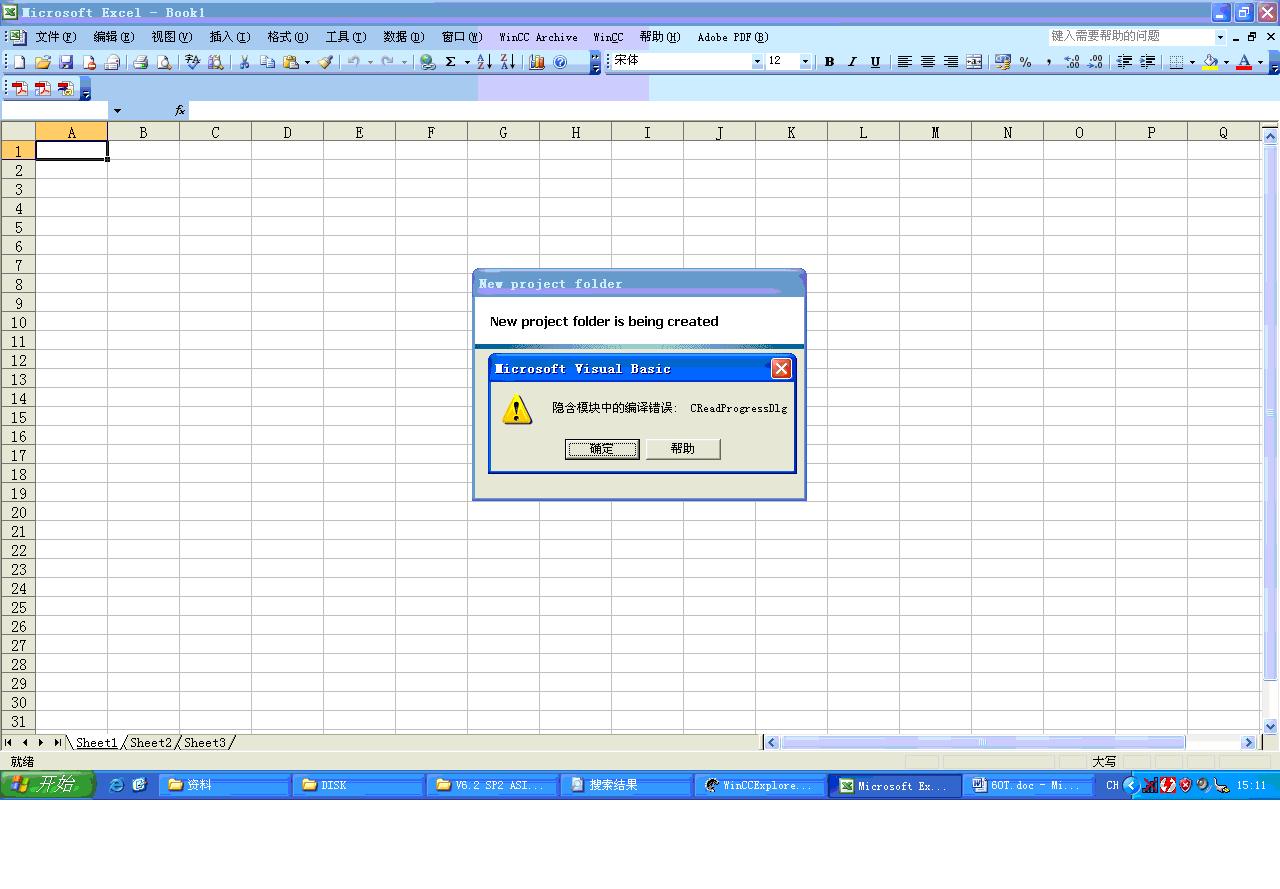Switch to the Sheet2 tab
Screen dimensions: 1280x889
151,742
